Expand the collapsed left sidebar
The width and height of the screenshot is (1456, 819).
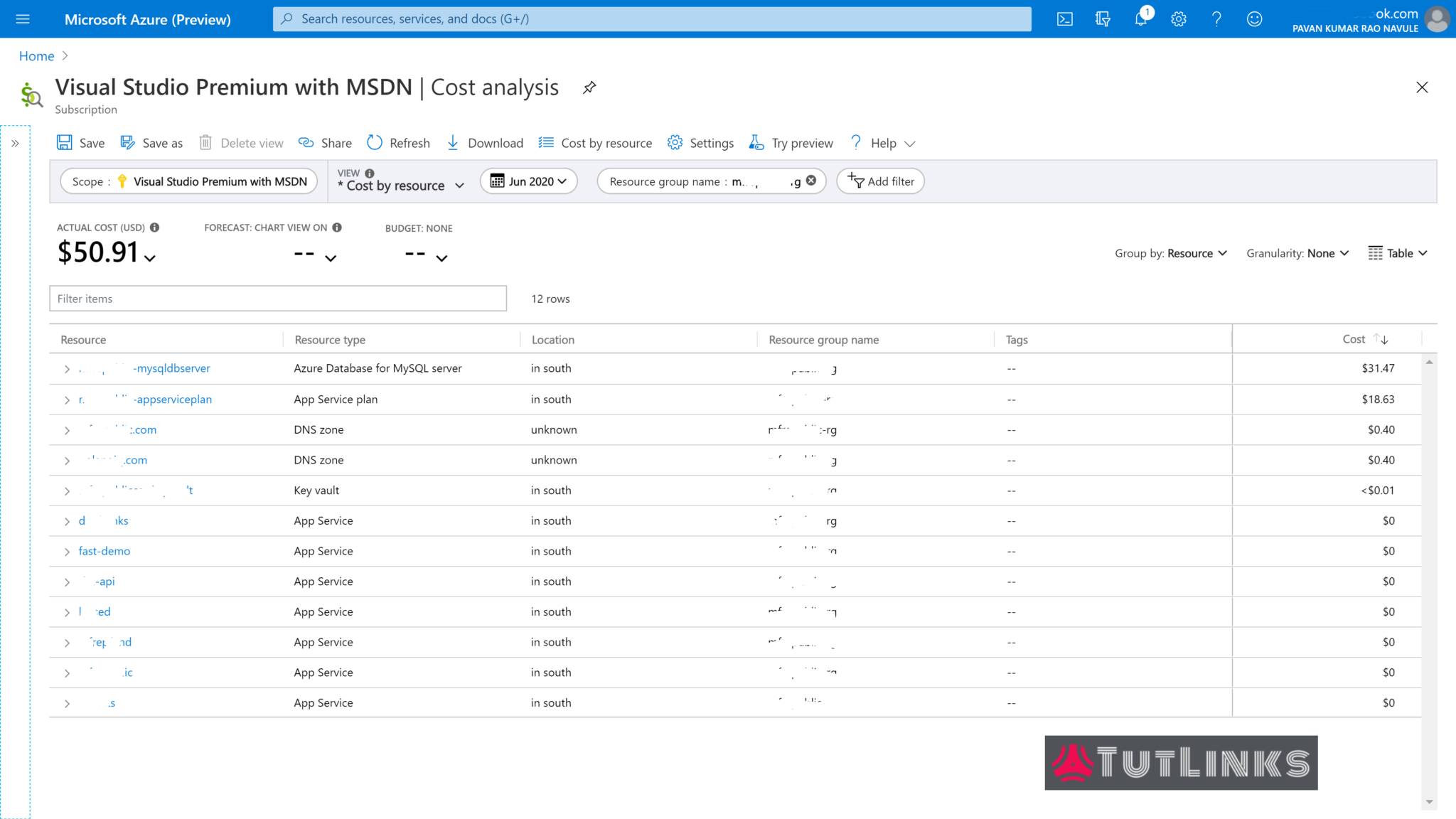click(x=15, y=143)
